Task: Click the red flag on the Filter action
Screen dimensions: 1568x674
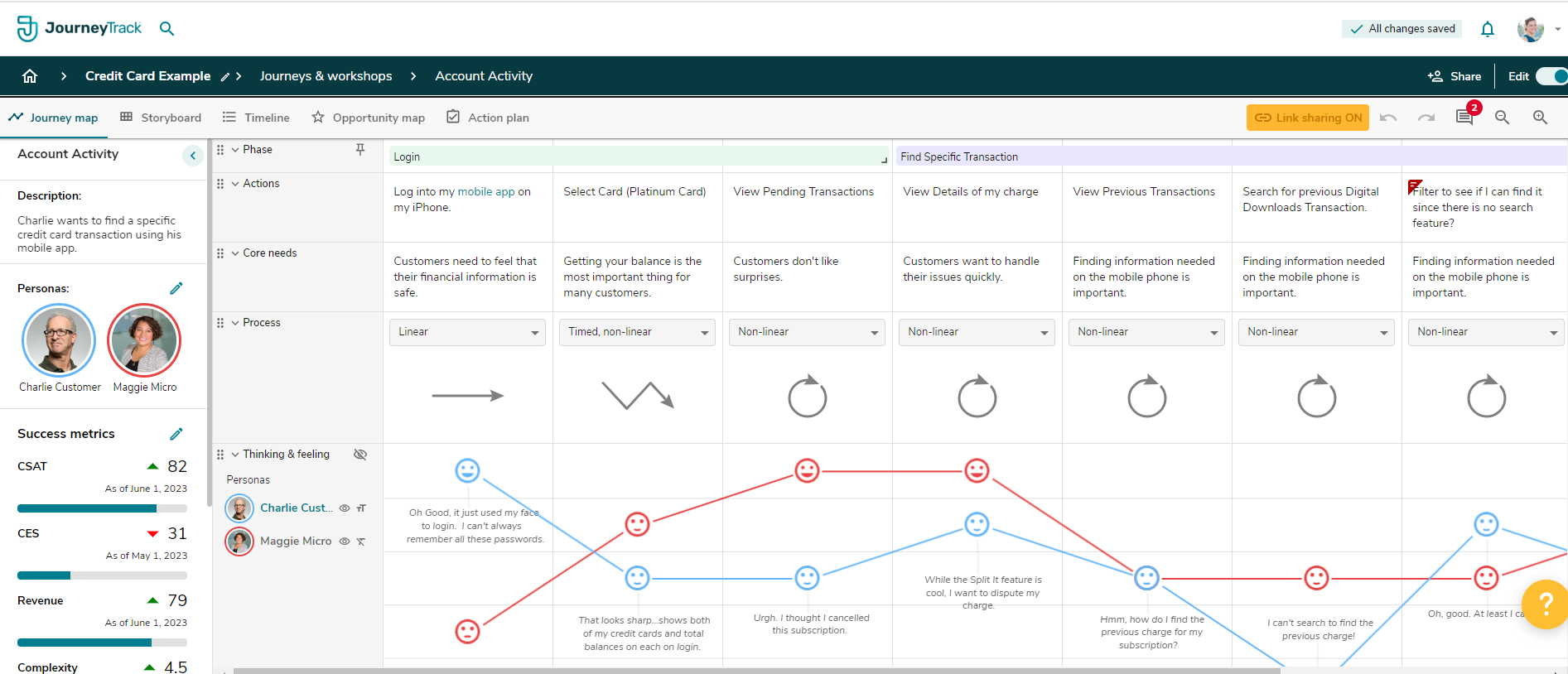Action: (x=1415, y=186)
